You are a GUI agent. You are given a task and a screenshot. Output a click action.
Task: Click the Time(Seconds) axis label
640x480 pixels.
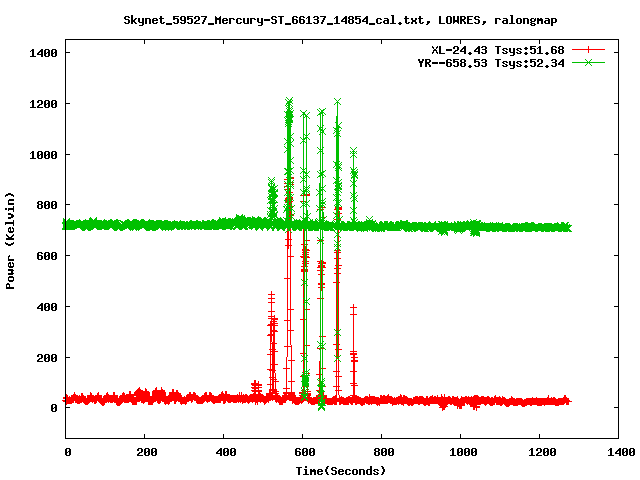coord(340,471)
